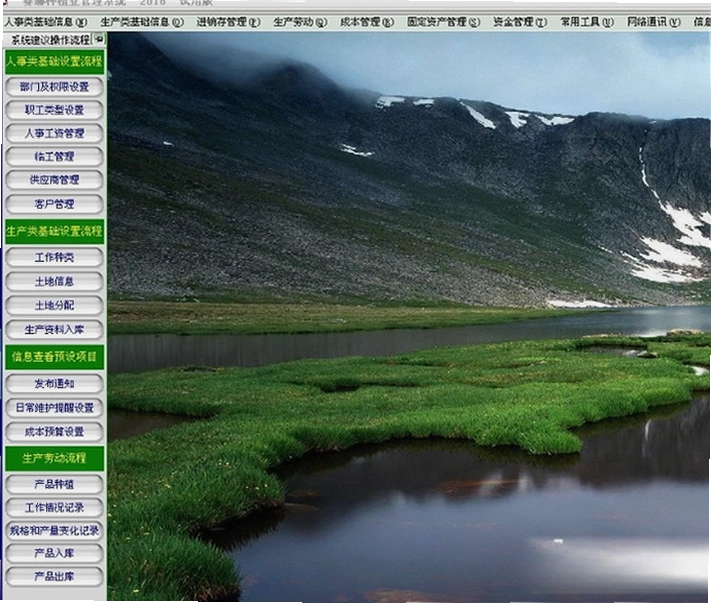Image resolution: width=711 pixels, height=603 pixels.
Task: Open the 网络通讯 menu
Action: 653,22
